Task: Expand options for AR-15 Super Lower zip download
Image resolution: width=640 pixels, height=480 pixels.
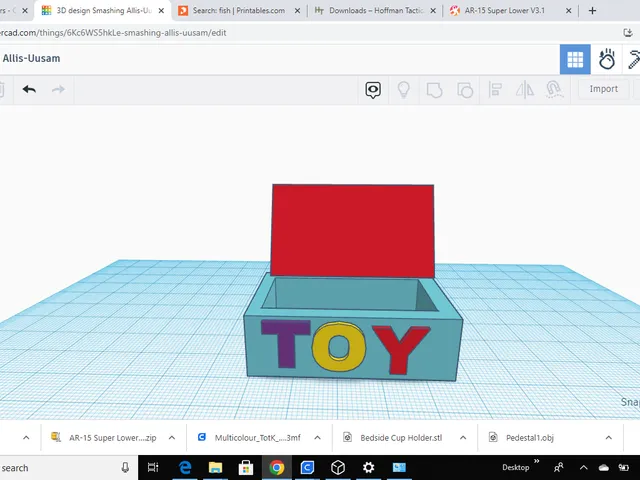Action: pyautogui.click(x=172, y=438)
